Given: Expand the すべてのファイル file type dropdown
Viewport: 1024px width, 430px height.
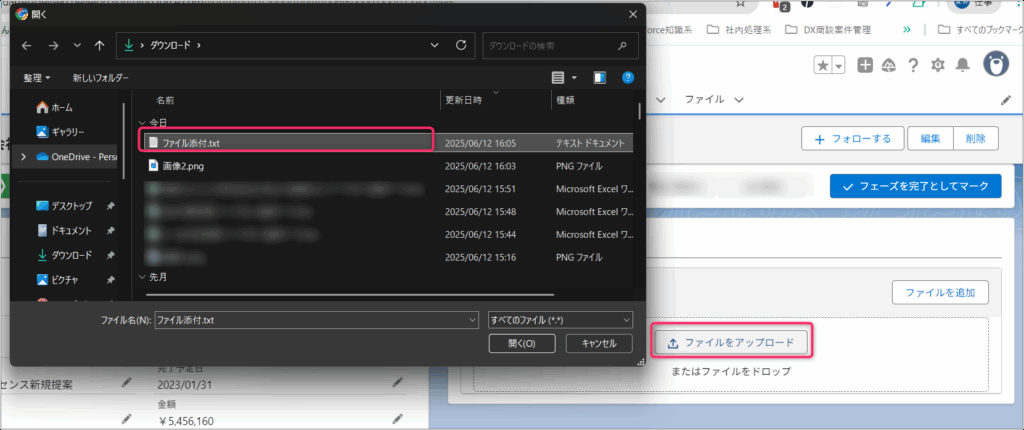Looking at the screenshot, I should [x=560, y=319].
